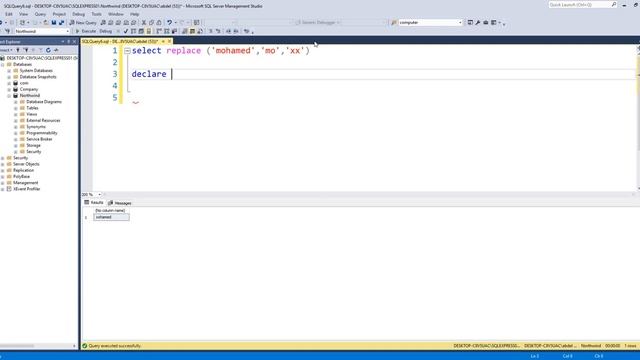Open the Help menu
Screen dimensions: 640x360
pos(134,14)
